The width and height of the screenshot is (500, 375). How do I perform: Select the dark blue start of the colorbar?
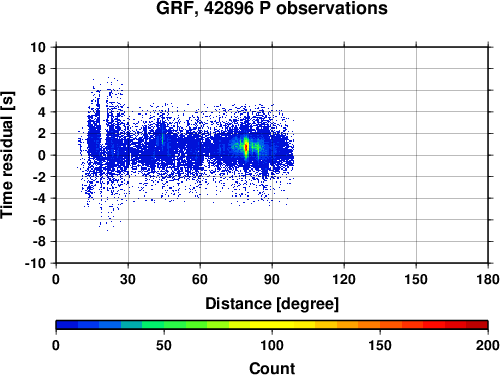point(67,325)
